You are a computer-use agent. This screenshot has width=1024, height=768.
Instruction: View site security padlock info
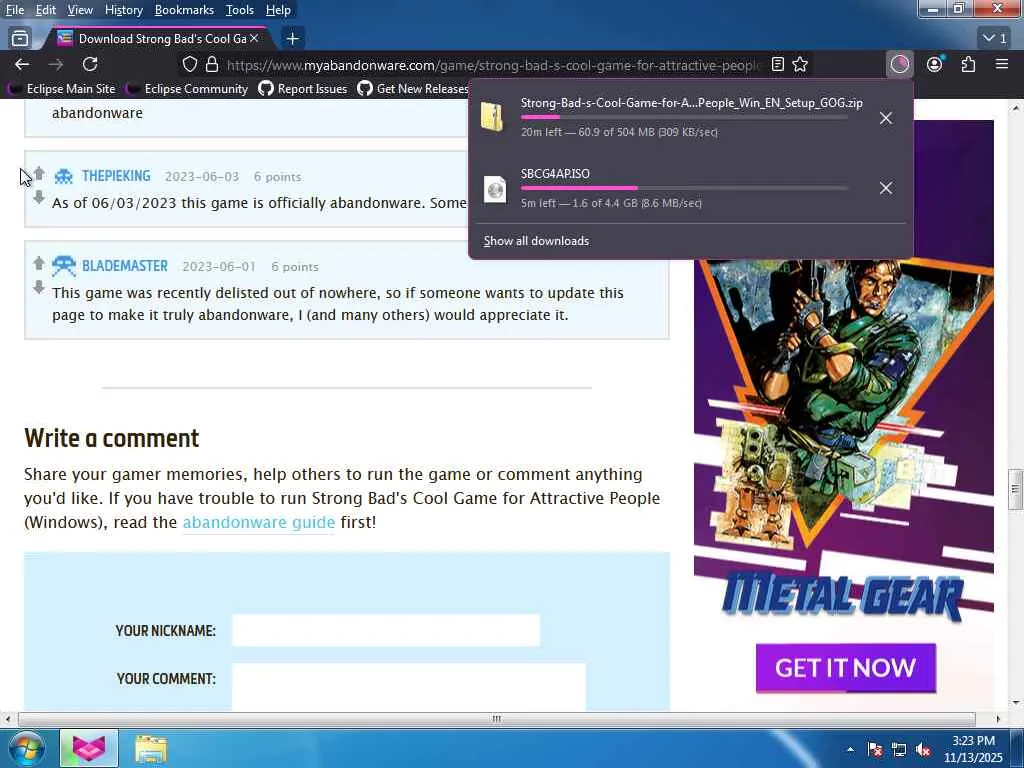click(x=212, y=64)
